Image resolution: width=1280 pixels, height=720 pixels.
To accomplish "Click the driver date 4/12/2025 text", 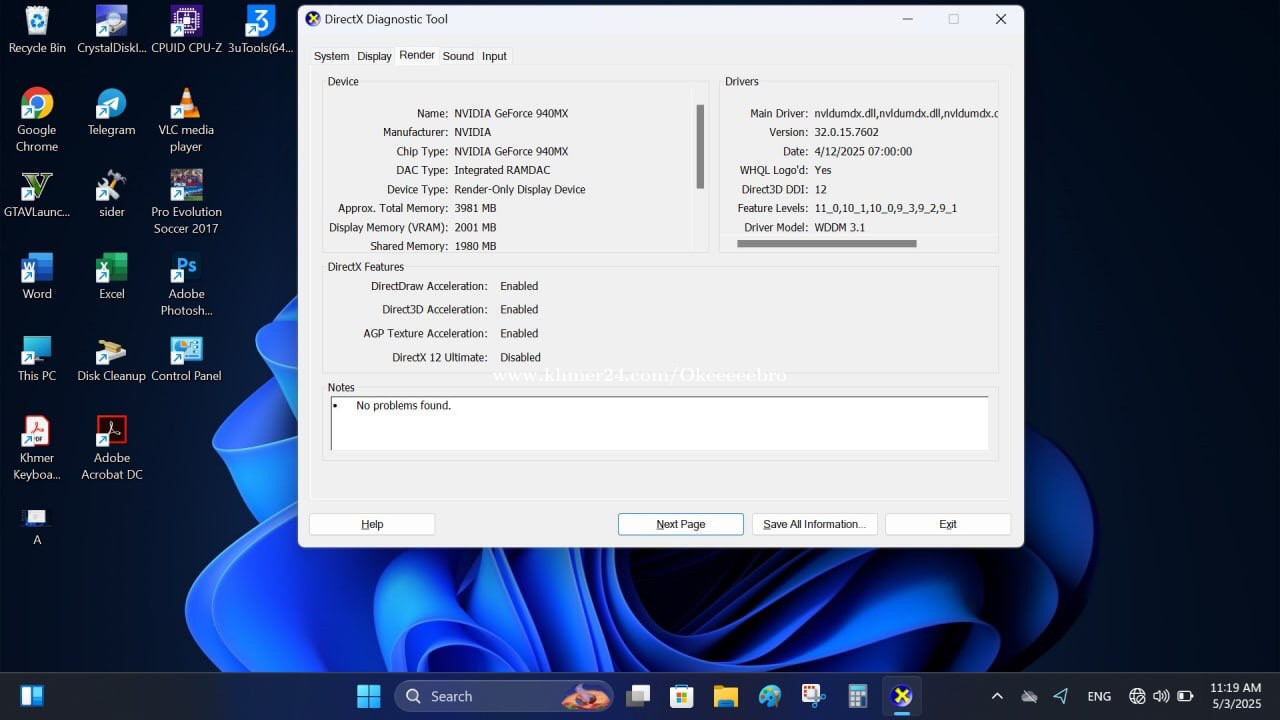I will [863, 151].
